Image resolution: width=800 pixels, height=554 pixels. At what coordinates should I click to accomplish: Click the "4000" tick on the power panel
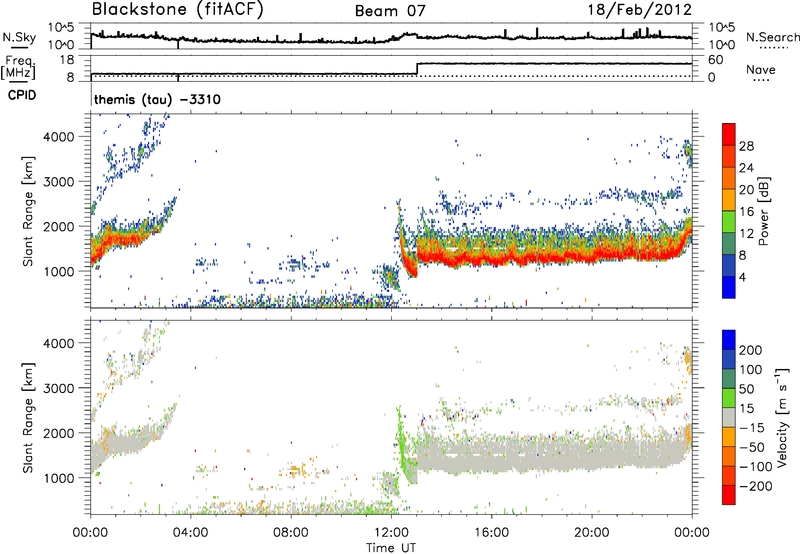[59, 137]
